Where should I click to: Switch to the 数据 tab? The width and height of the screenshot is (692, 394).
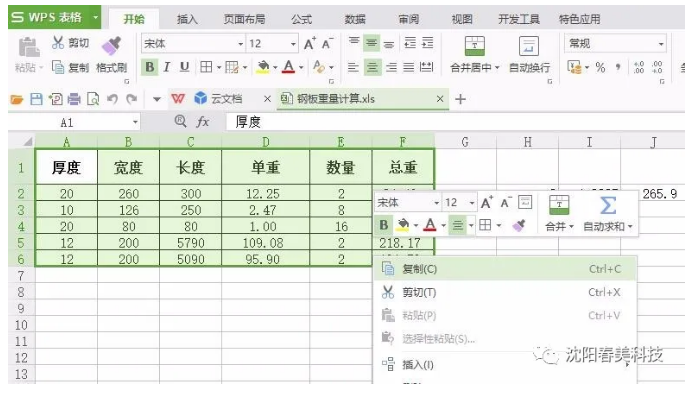pyautogui.click(x=355, y=19)
